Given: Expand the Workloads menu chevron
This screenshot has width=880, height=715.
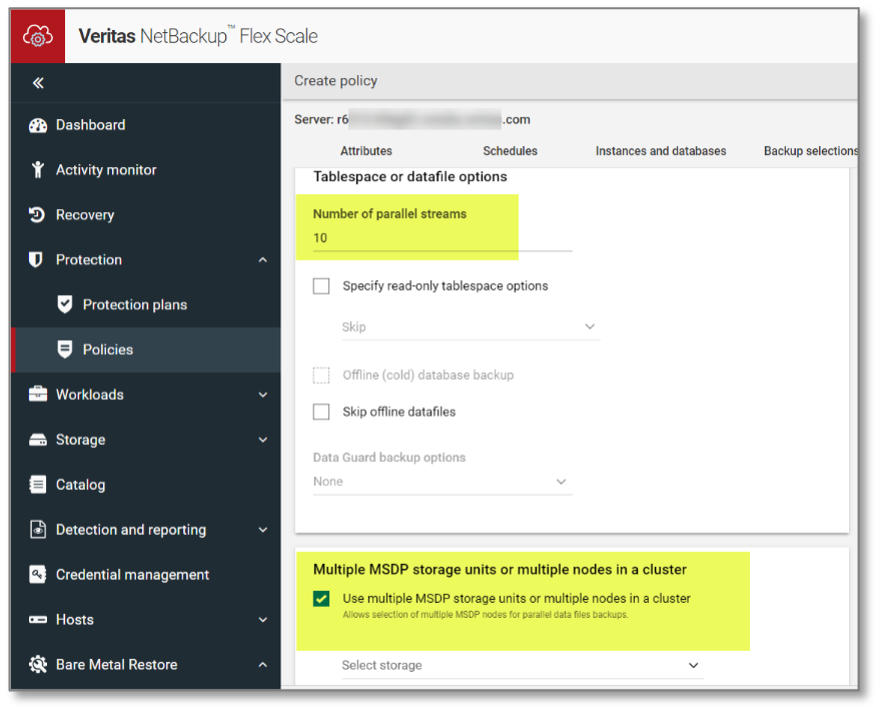Looking at the screenshot, I should pos(263,395).
